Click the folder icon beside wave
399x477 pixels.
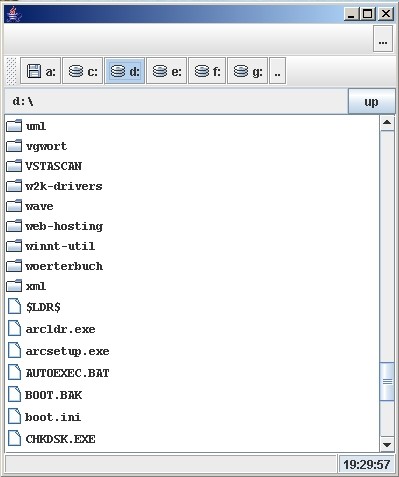14,206
